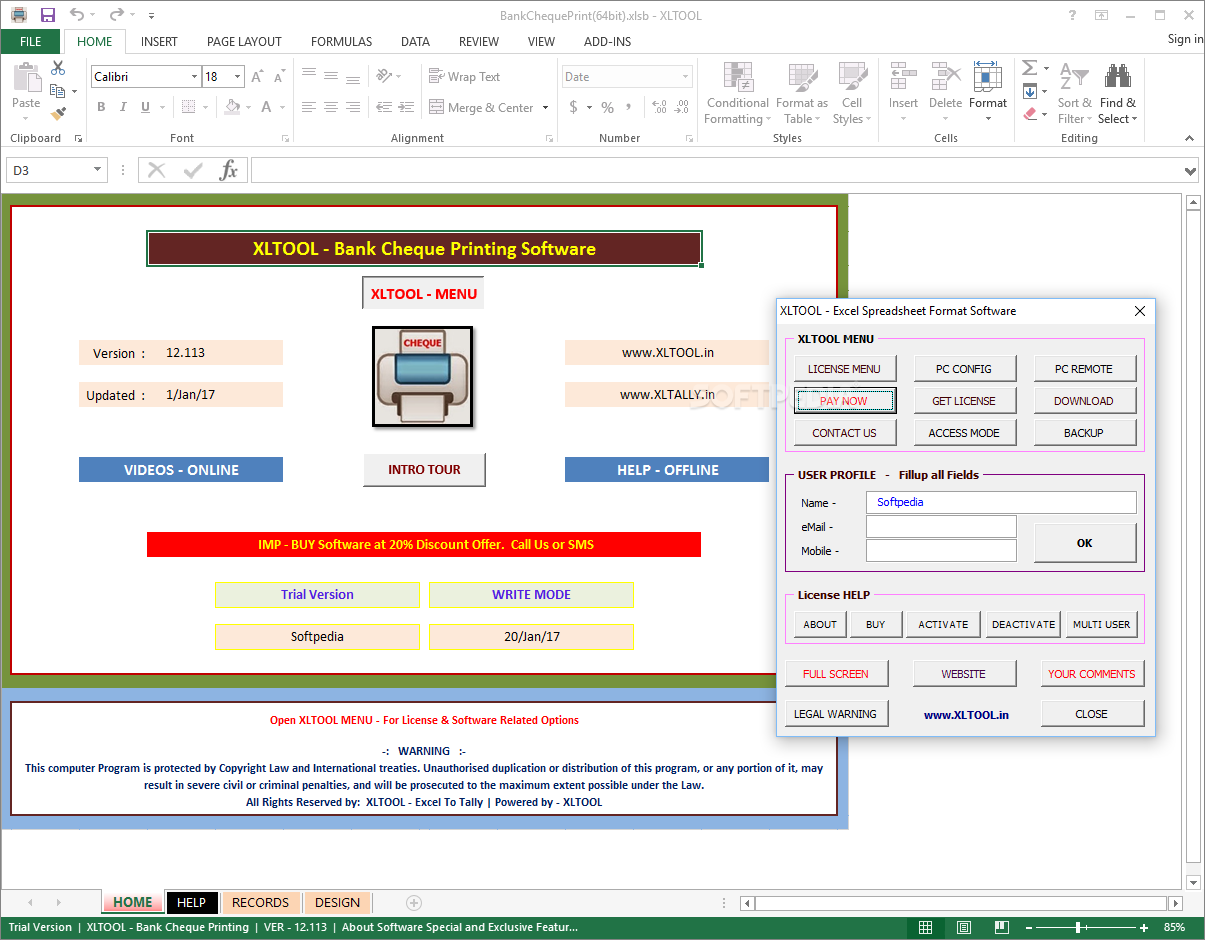Click the Increase Decimal icon
The height and width of the screenshot is (940, 1205).
pos(659,107)
